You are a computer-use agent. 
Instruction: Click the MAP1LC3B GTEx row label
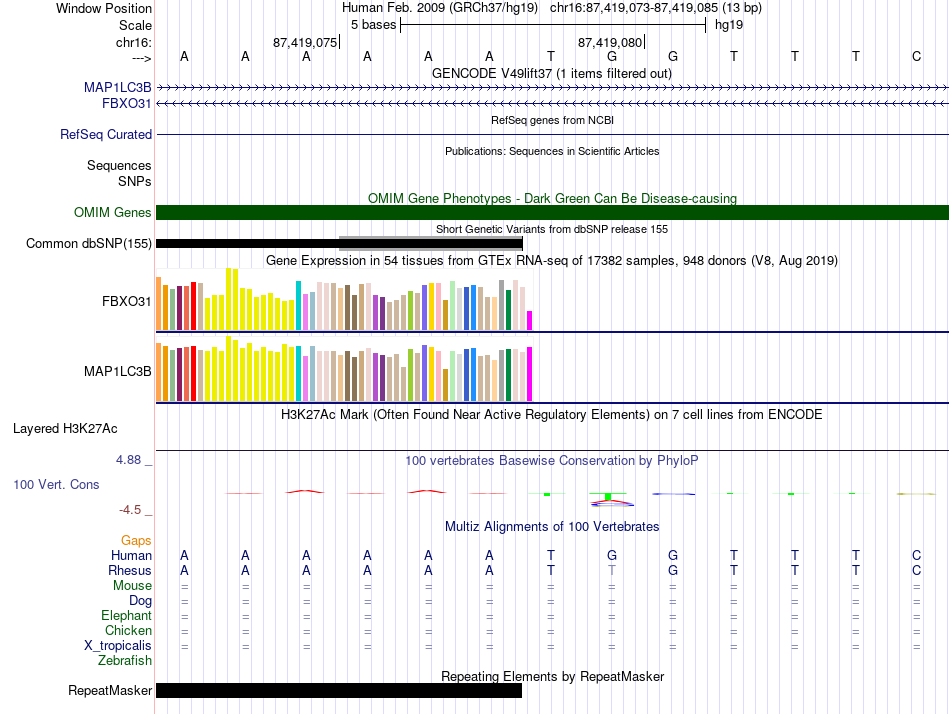[118, 372]
